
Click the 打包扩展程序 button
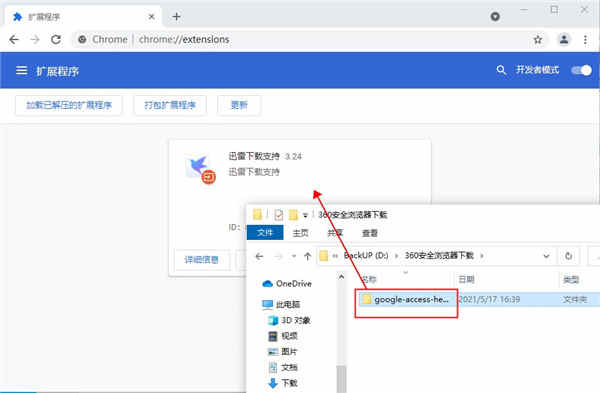170,105
